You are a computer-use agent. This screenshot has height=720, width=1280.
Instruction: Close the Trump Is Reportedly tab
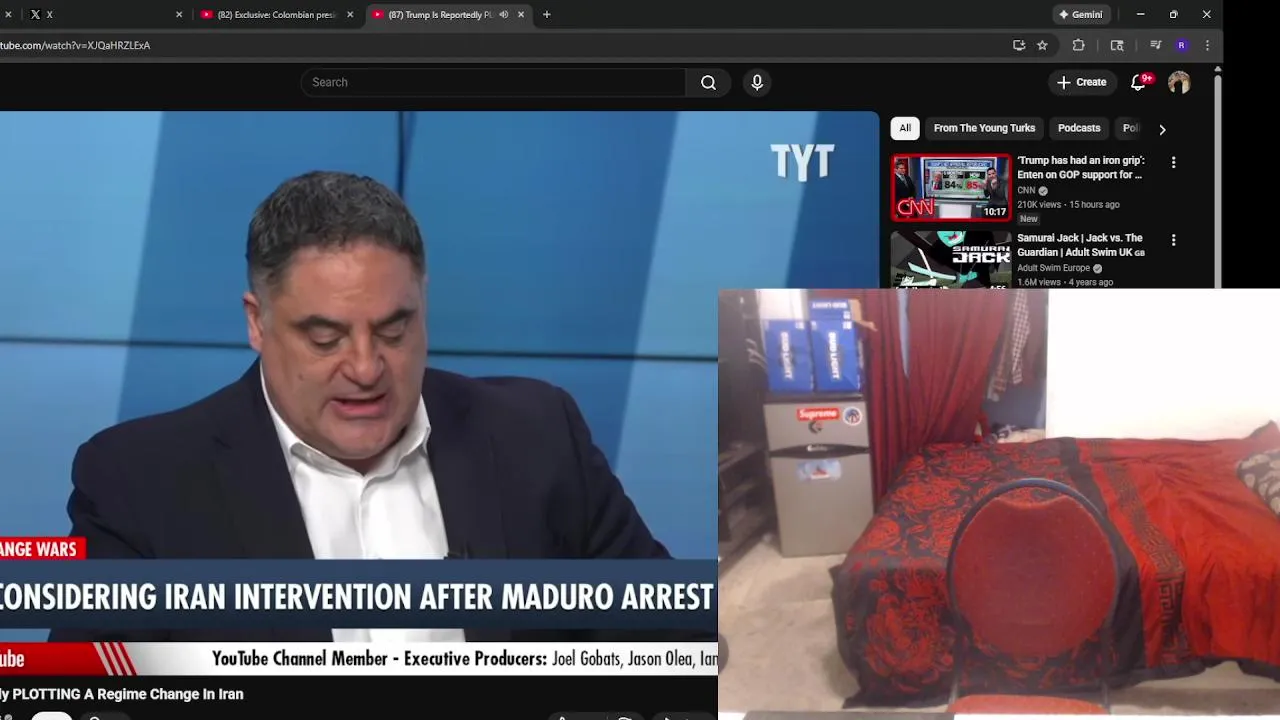520,15
